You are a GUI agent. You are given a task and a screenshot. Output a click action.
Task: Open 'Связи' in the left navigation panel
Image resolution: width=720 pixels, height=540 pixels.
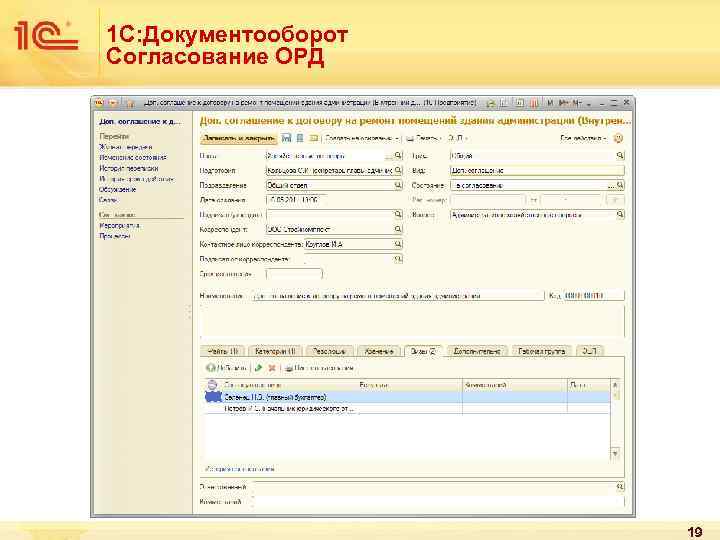point(108,200)
